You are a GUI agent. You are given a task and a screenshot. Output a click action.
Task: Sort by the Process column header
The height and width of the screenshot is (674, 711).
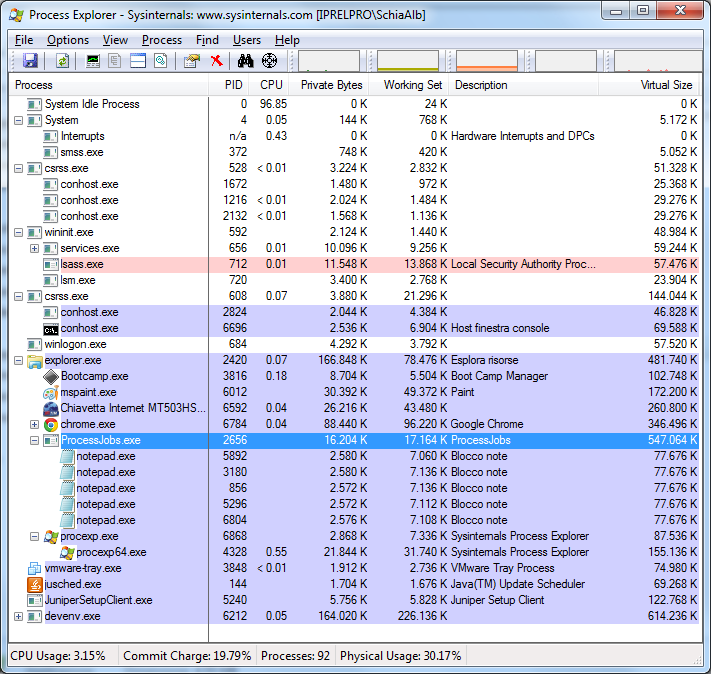coord(108,85)
